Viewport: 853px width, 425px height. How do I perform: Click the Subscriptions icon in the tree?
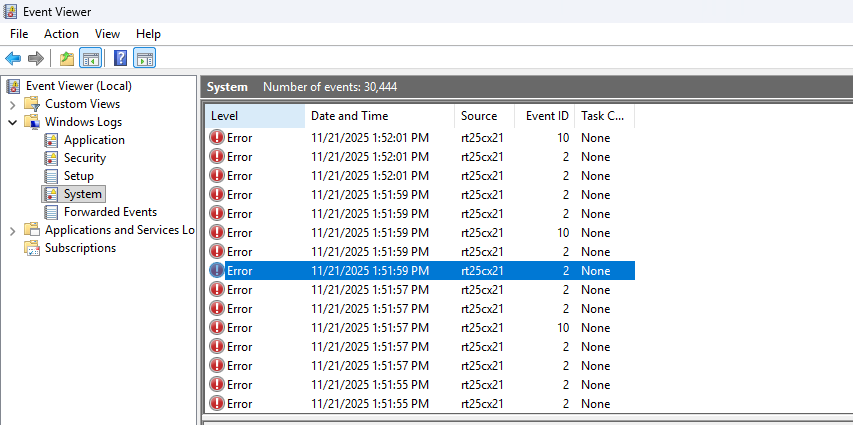32,248
